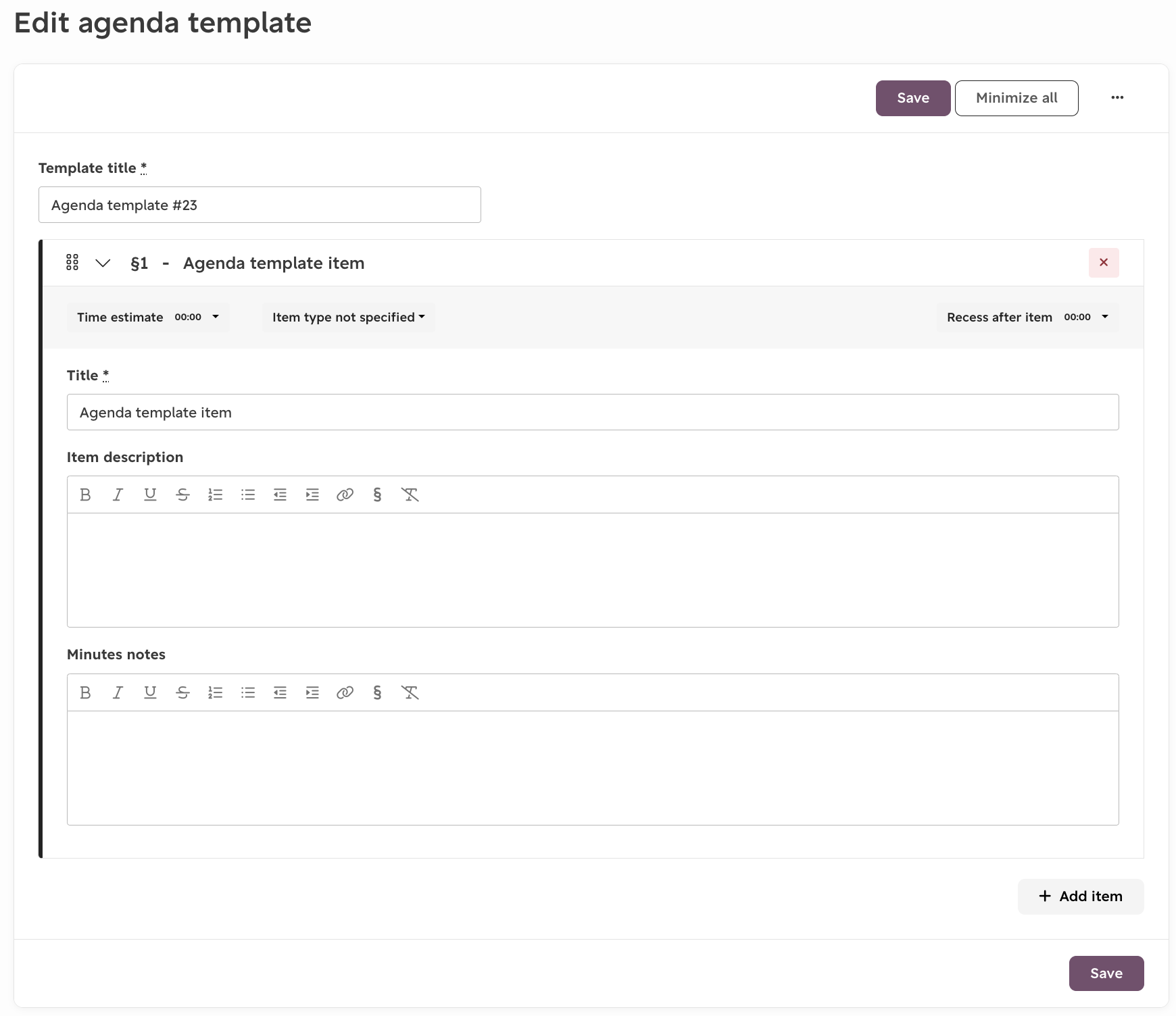Focus the Template title input field
Viewport: 1176px width, 1016px height.
(x=260, y=205)
